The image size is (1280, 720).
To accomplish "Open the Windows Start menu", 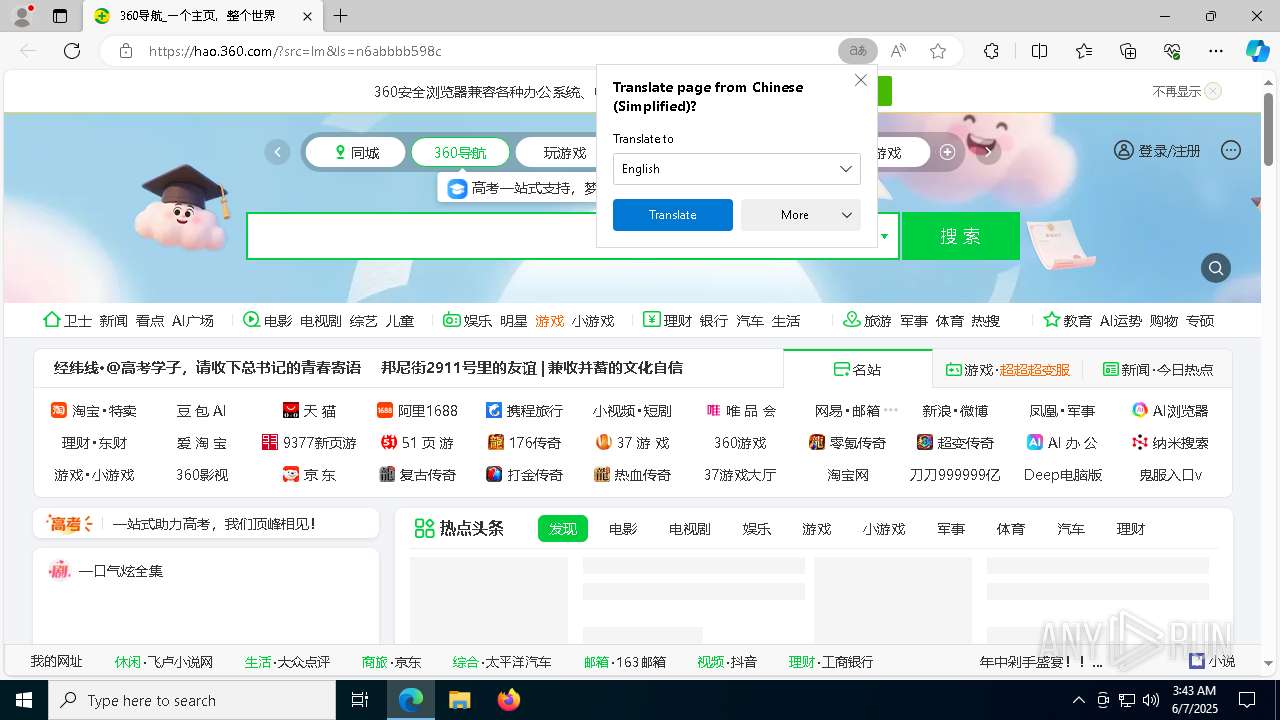I will click(23, 700).
